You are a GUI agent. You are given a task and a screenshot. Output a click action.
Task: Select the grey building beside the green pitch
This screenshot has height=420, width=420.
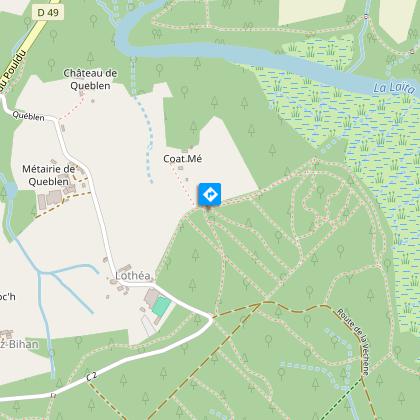point(152,297)
